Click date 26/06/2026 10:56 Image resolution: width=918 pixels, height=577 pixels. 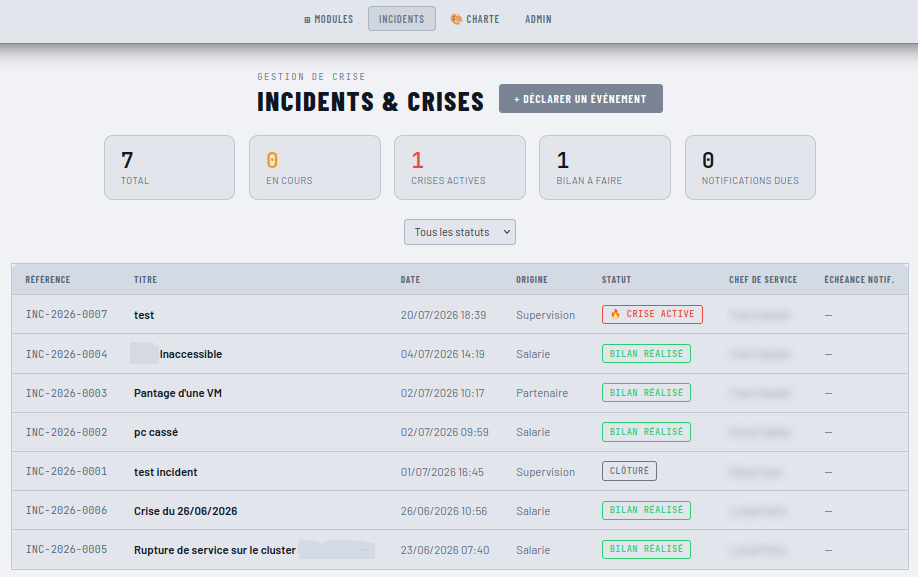pos(444,511)
